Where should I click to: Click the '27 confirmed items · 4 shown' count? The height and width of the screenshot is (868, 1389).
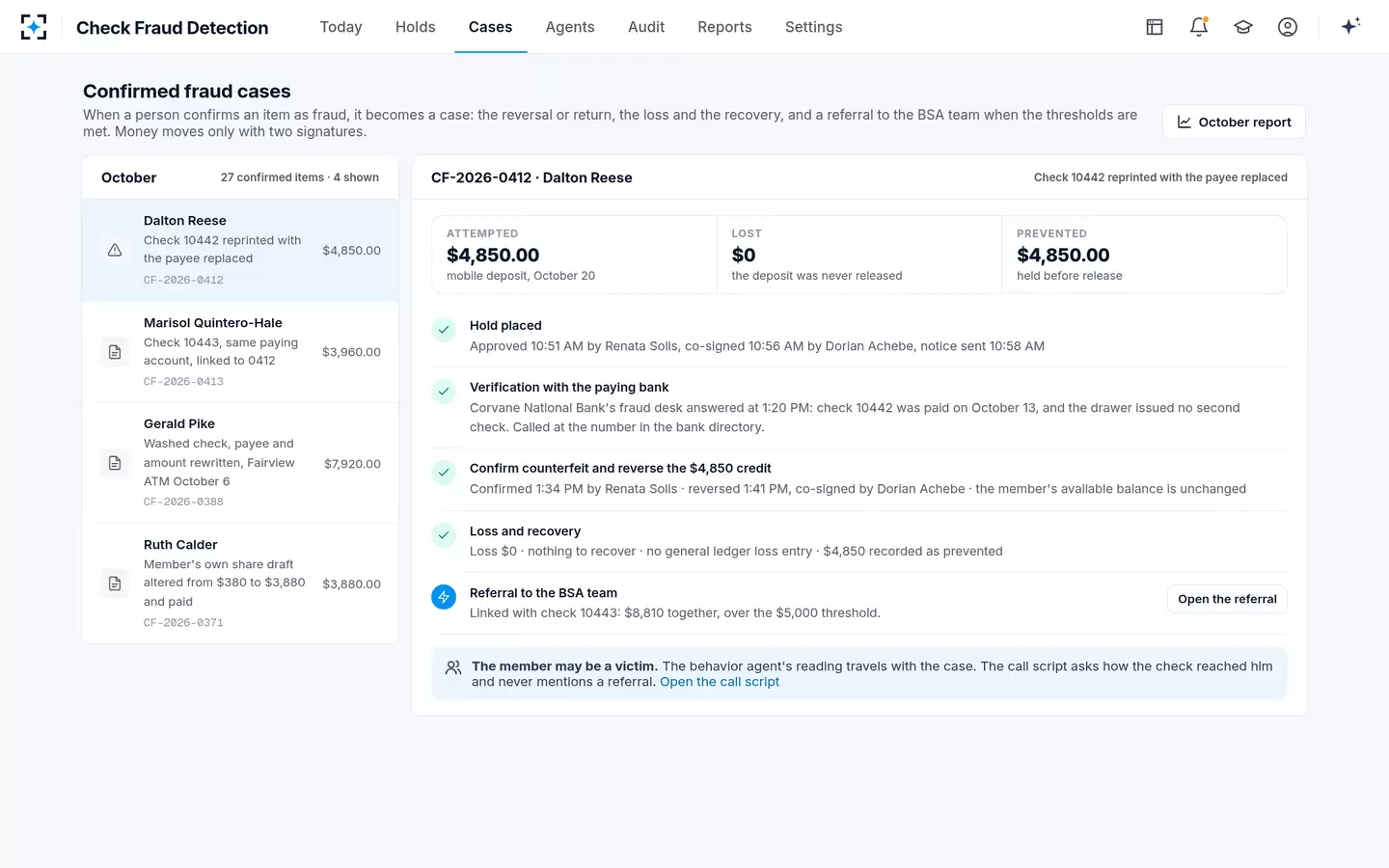tap(300, 177)
